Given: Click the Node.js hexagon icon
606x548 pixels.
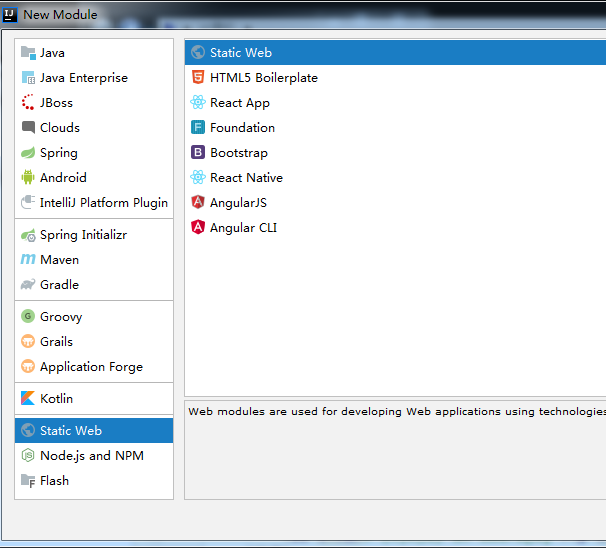Looking at the screenshot, I should click(28, 455).
